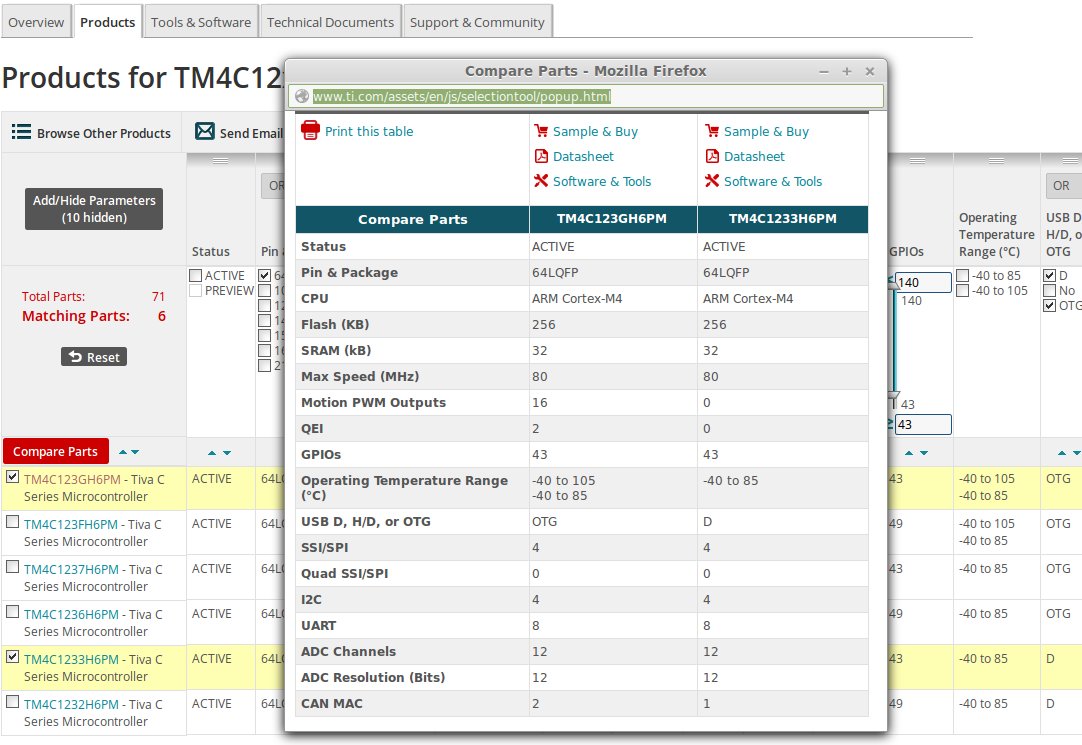Click the OR toggle above the USB column
1082x745 pixels.
point(1061,186)
